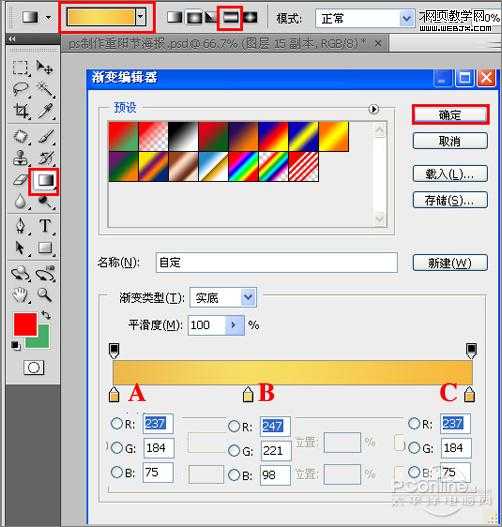Image resolution: width=502 pixels, height=527 pixels.
Task: Swap foreground and background colors
Action: tap(46, 315)
